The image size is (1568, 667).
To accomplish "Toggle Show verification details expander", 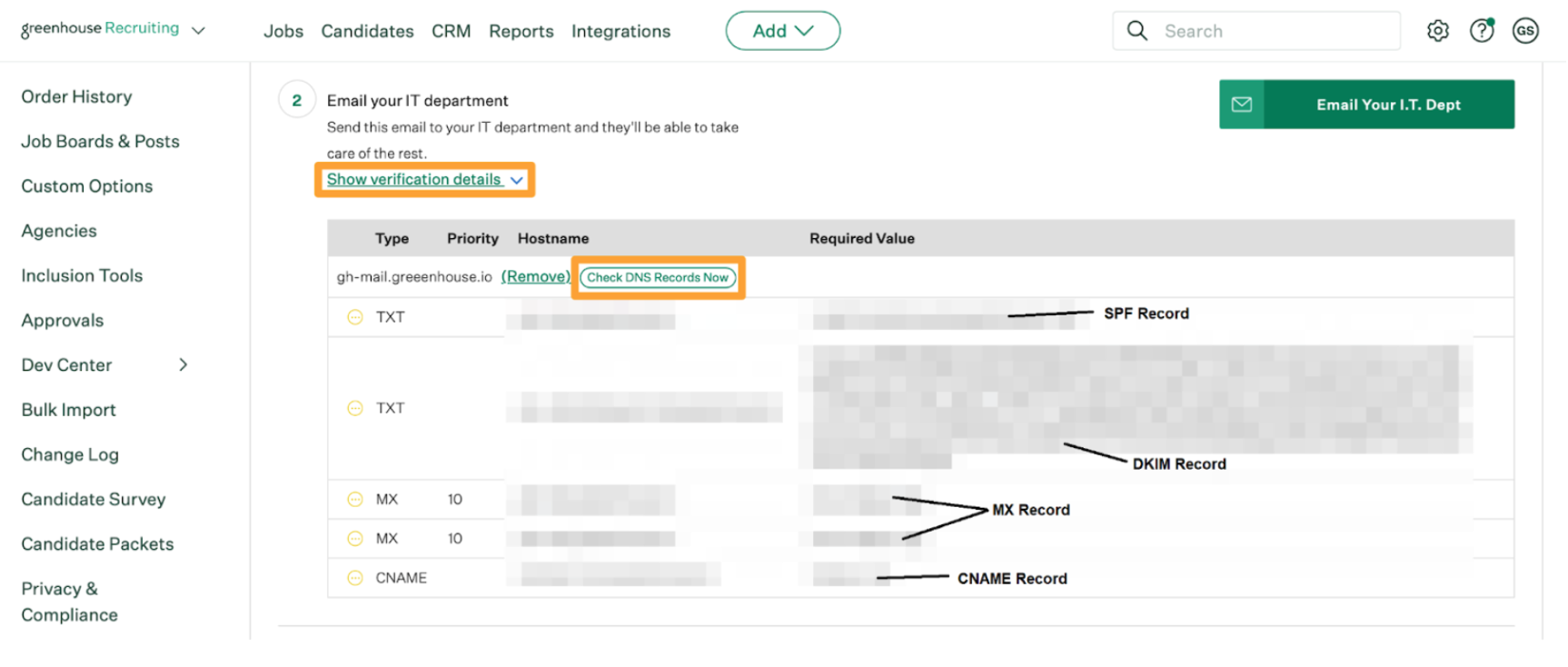I will coord(424,180).
